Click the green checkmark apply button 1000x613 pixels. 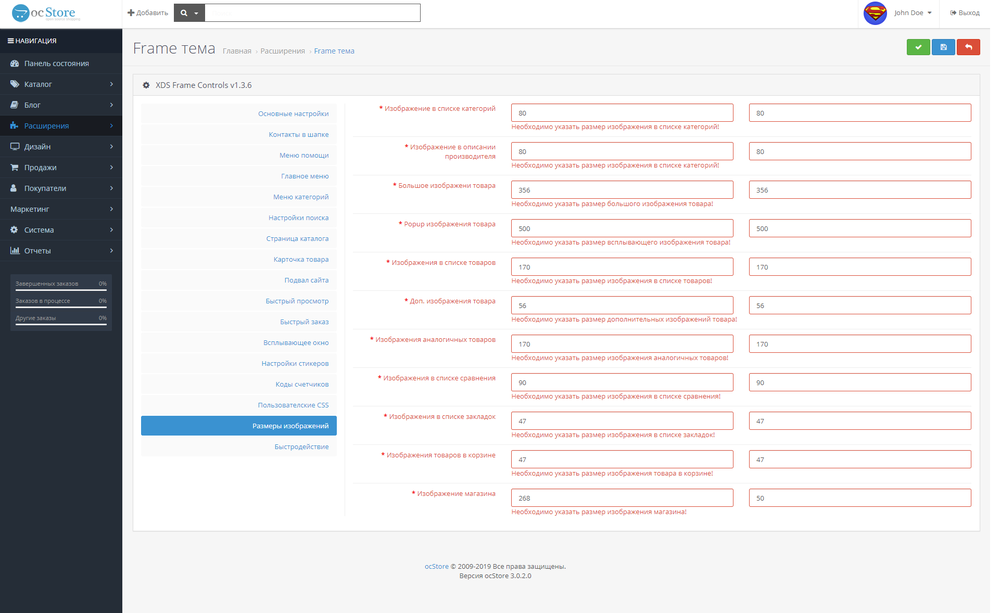[918, 47]
